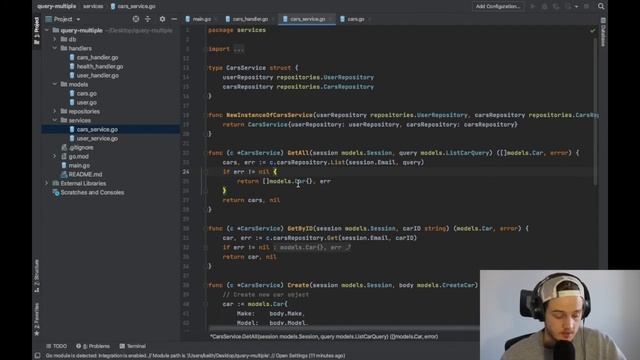
Task: Click the fold marker beside type CarsService struct
Action: point(205,68)
